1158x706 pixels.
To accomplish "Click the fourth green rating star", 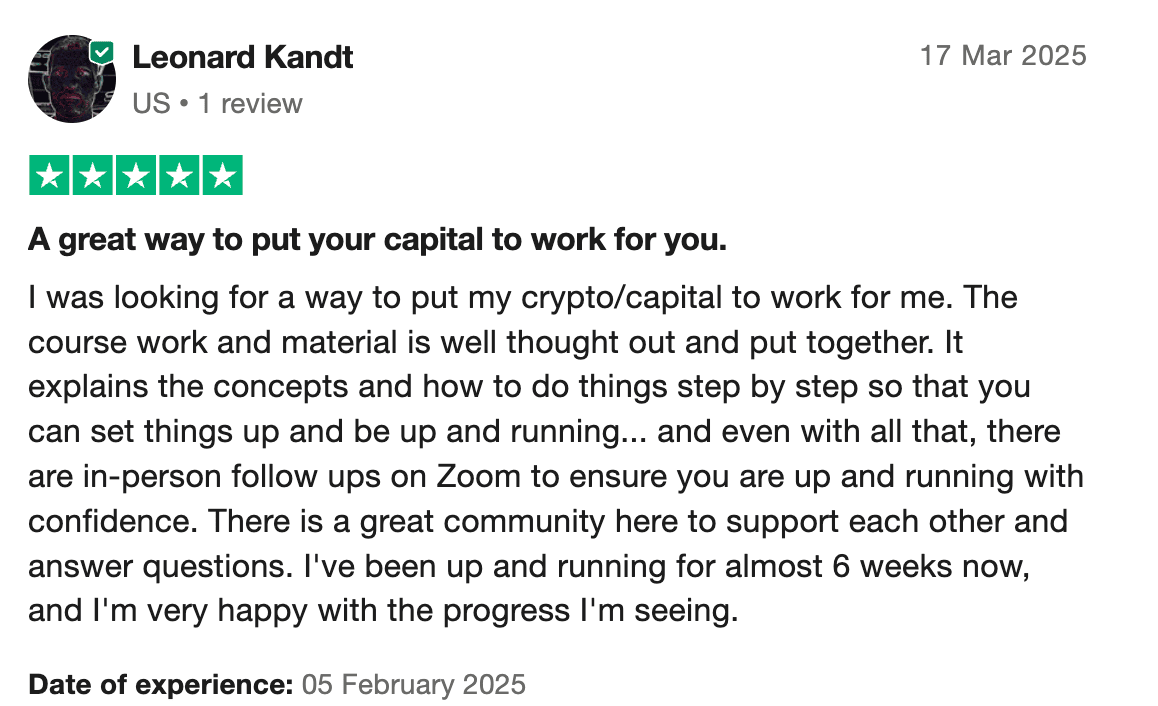I will [178, 176].
